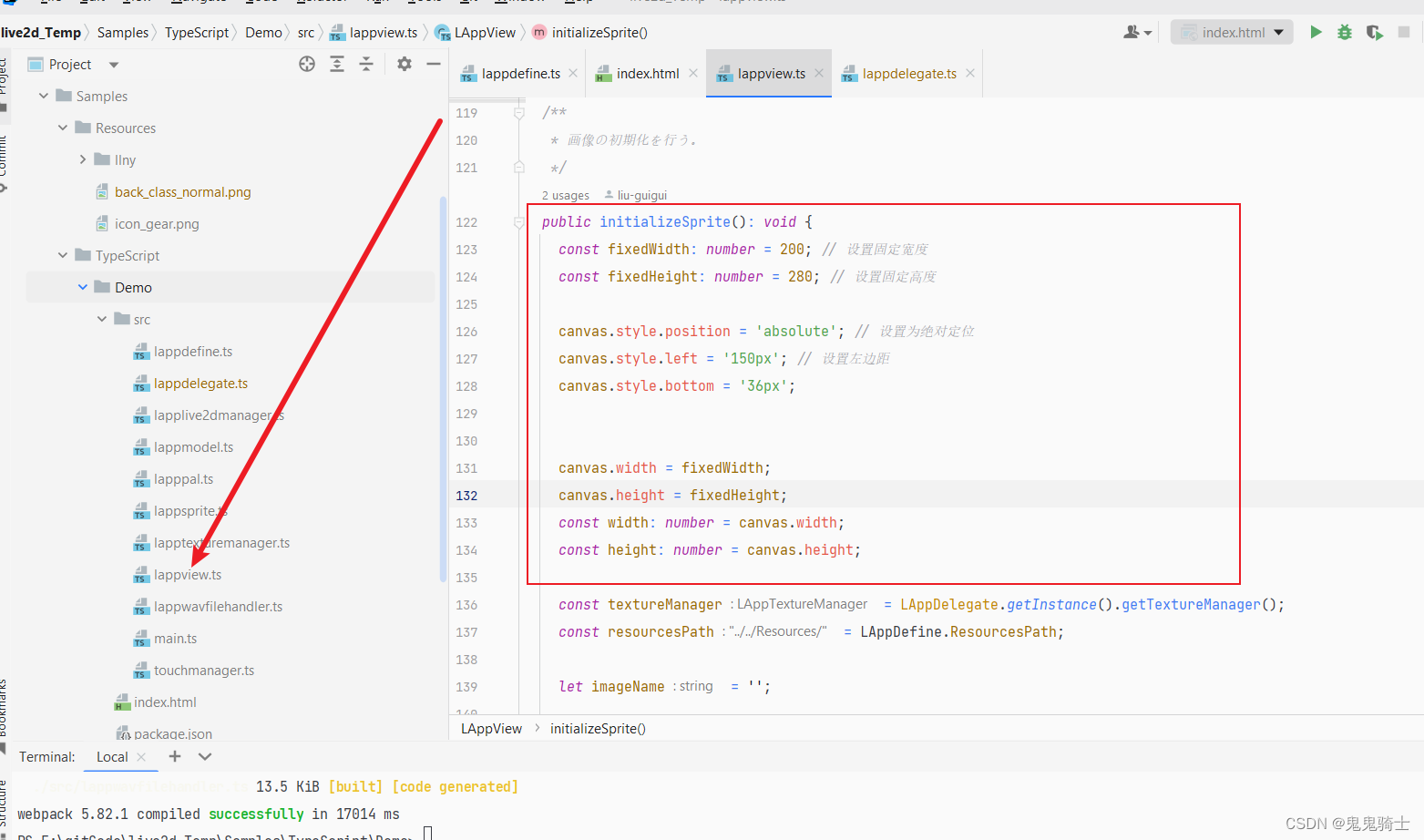
Task: Open lappdelegate.ts from project tree
Action: click(200, 384)
